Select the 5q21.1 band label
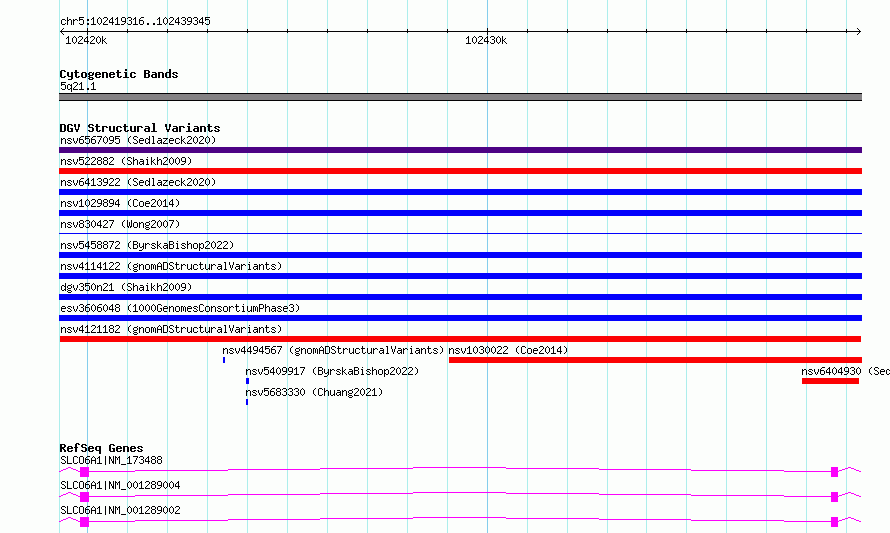890x533 pixels. (x=78, y=86)
